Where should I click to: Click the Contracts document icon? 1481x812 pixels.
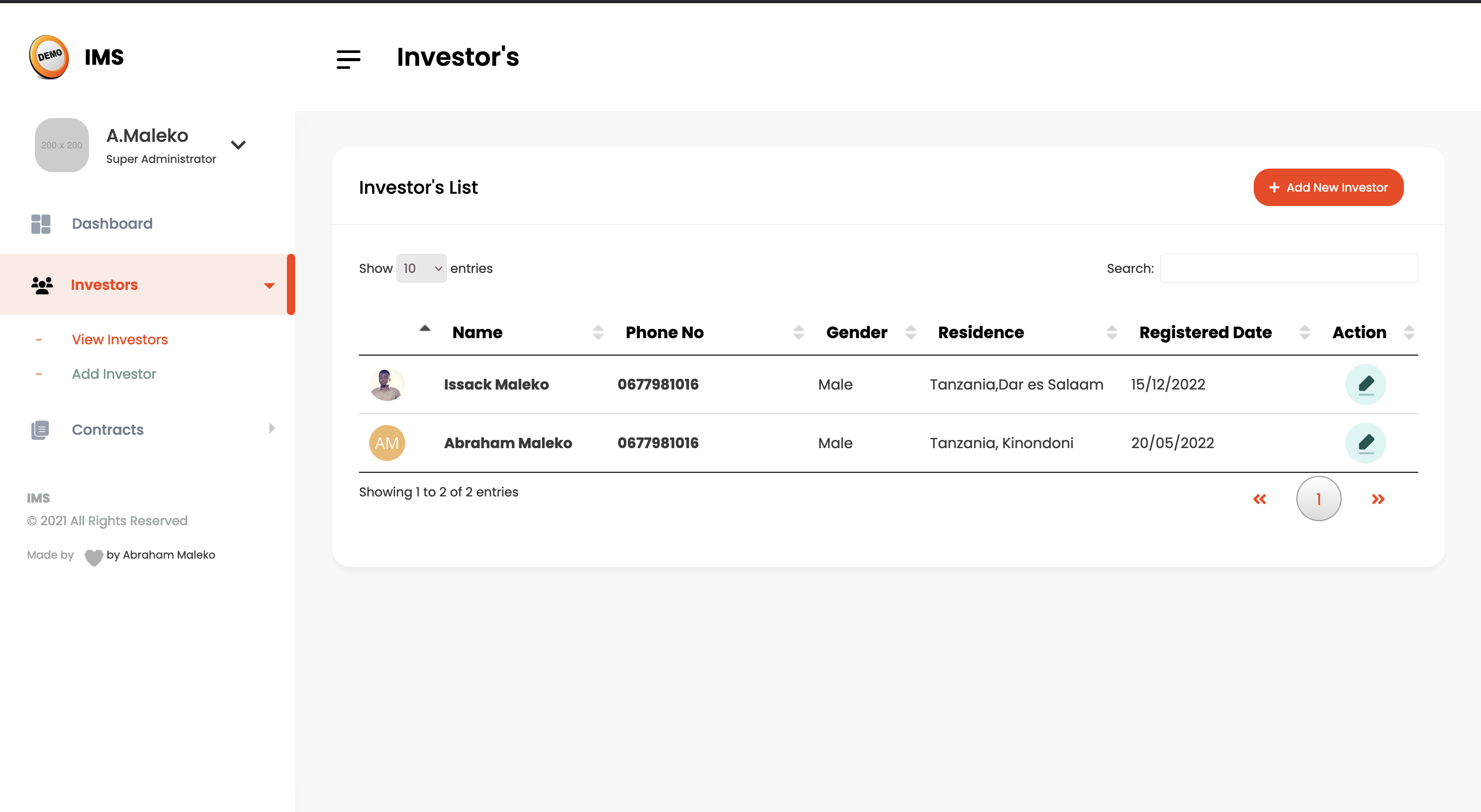40,429
